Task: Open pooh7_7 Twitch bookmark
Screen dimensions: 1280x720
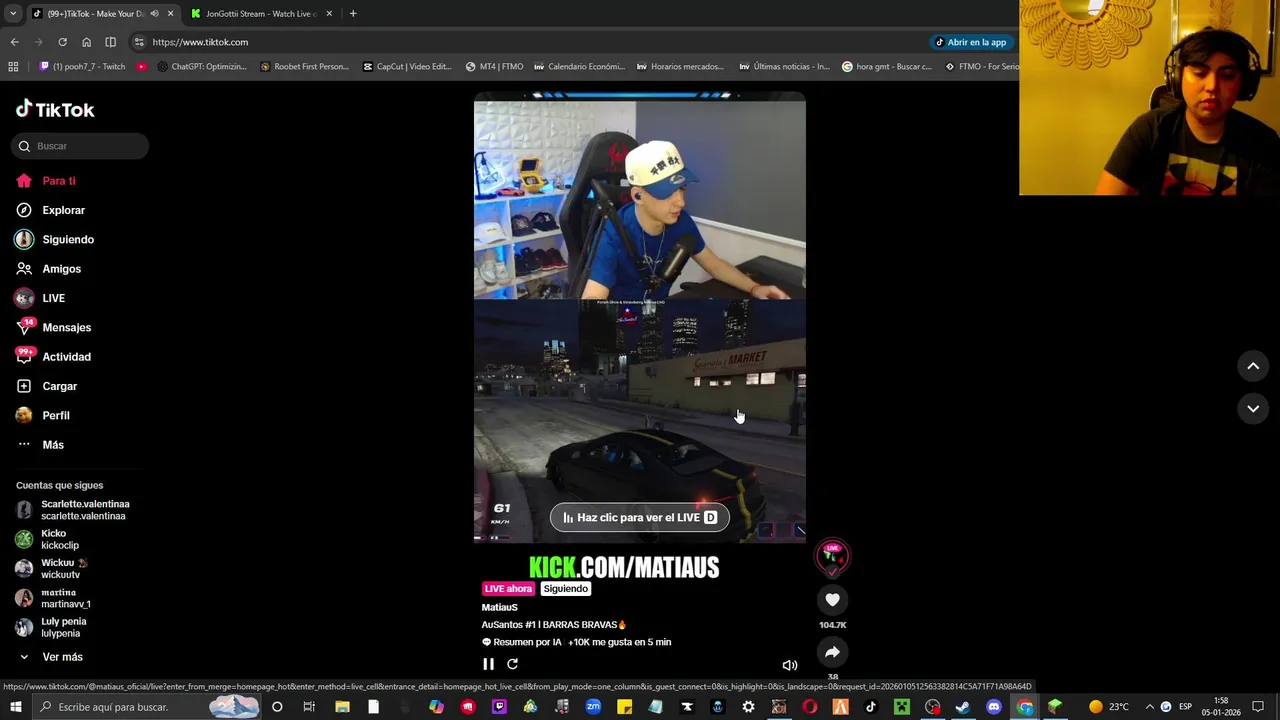Action: click(x=82, y=67)
